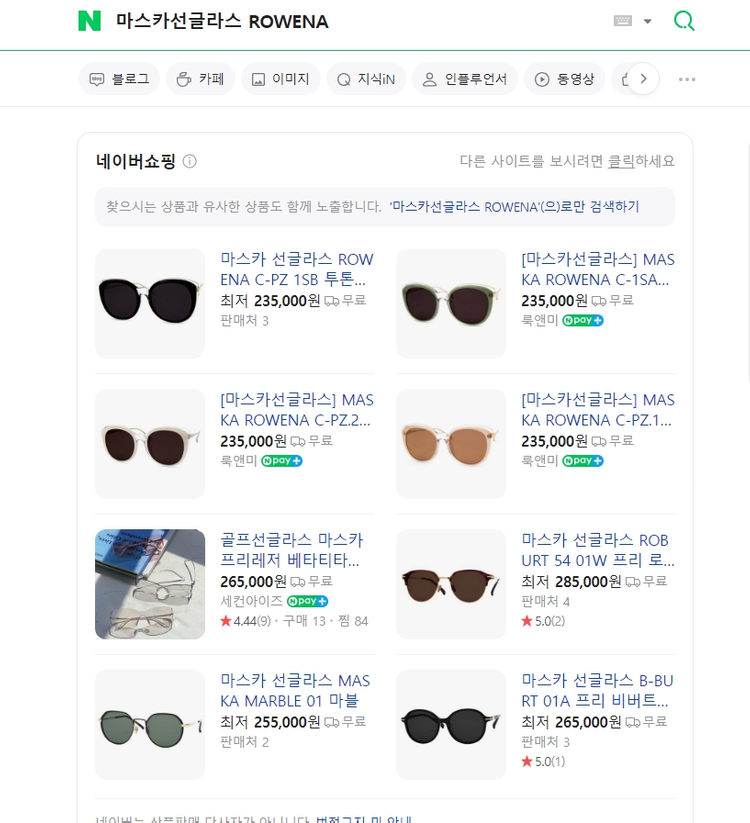The width and height of the screenshot is (750, 823).
Task: Click Npay badge on ROWENA C-PZ.2 listing
Action: click(282, 461)
